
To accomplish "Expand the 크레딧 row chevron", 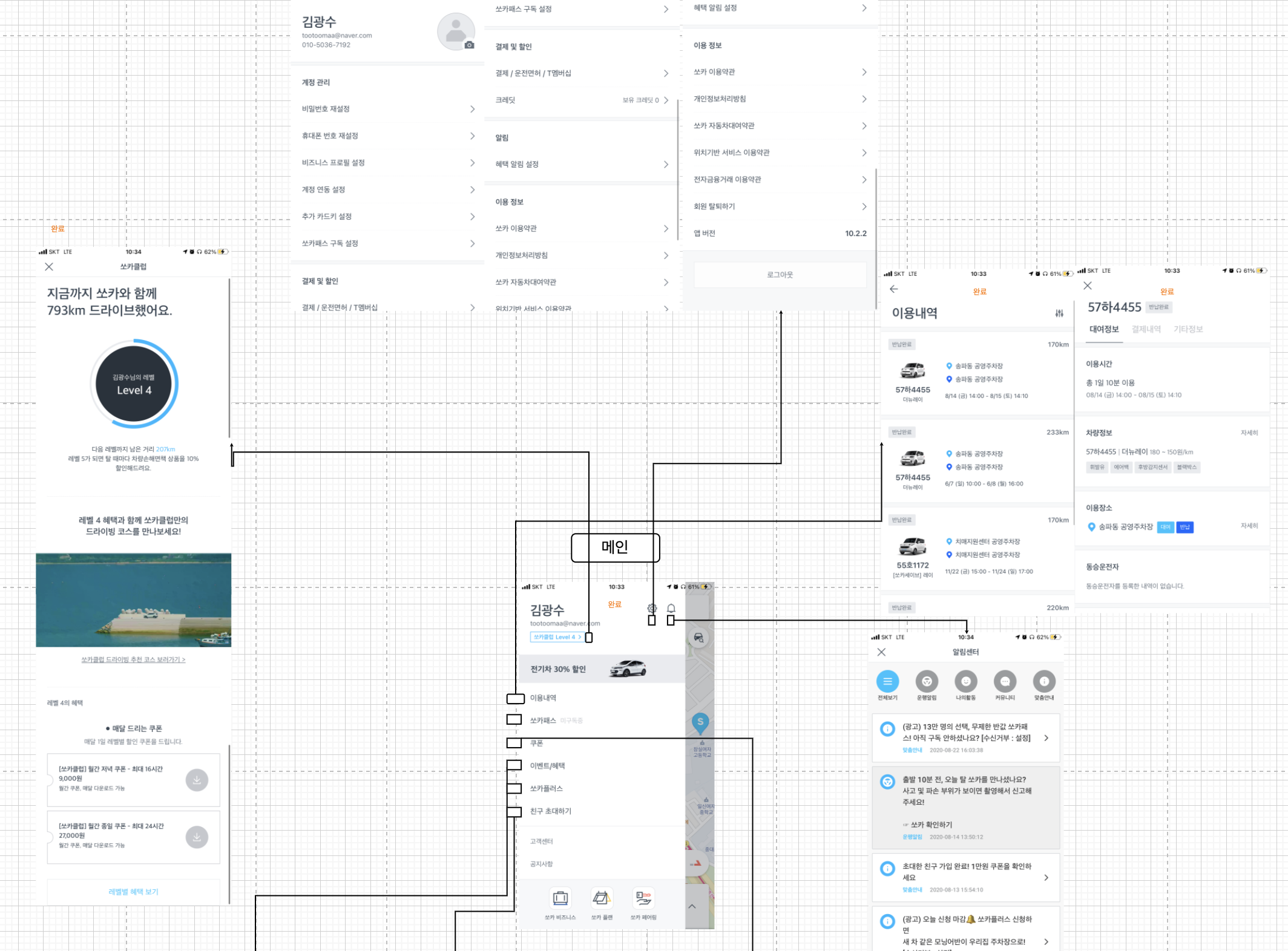I will [666, 100].
